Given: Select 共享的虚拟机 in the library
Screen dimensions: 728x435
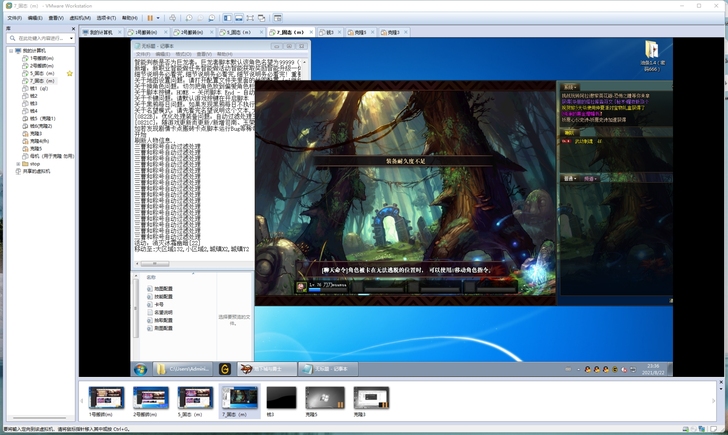Looking at the screenshot, I should [33, 171].
